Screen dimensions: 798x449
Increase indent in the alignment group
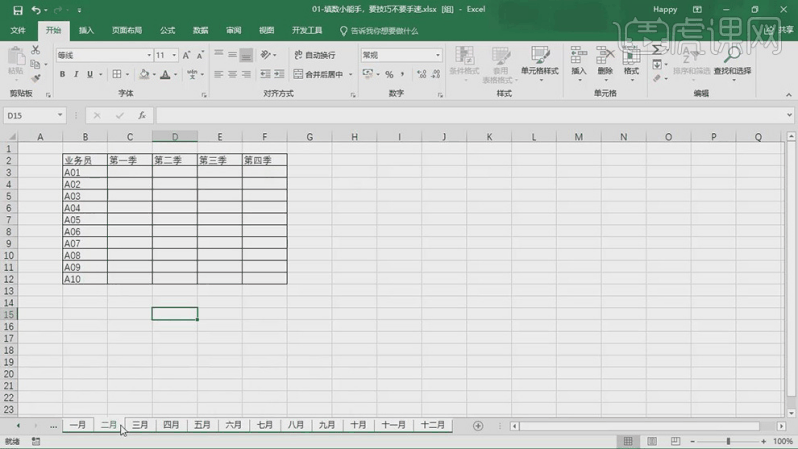pos(279,74)
